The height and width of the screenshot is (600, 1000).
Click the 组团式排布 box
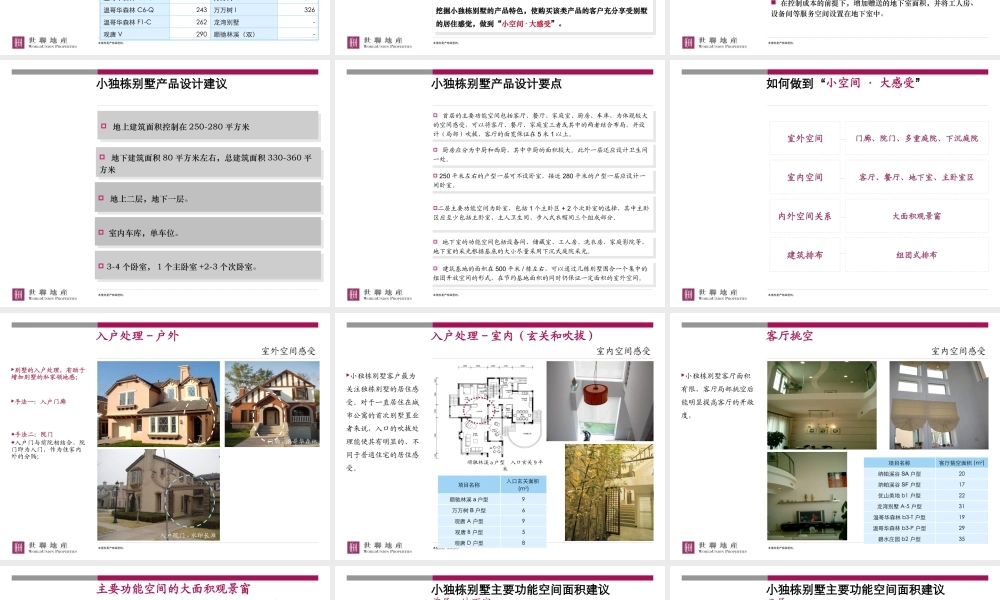[x=916, y=255]
